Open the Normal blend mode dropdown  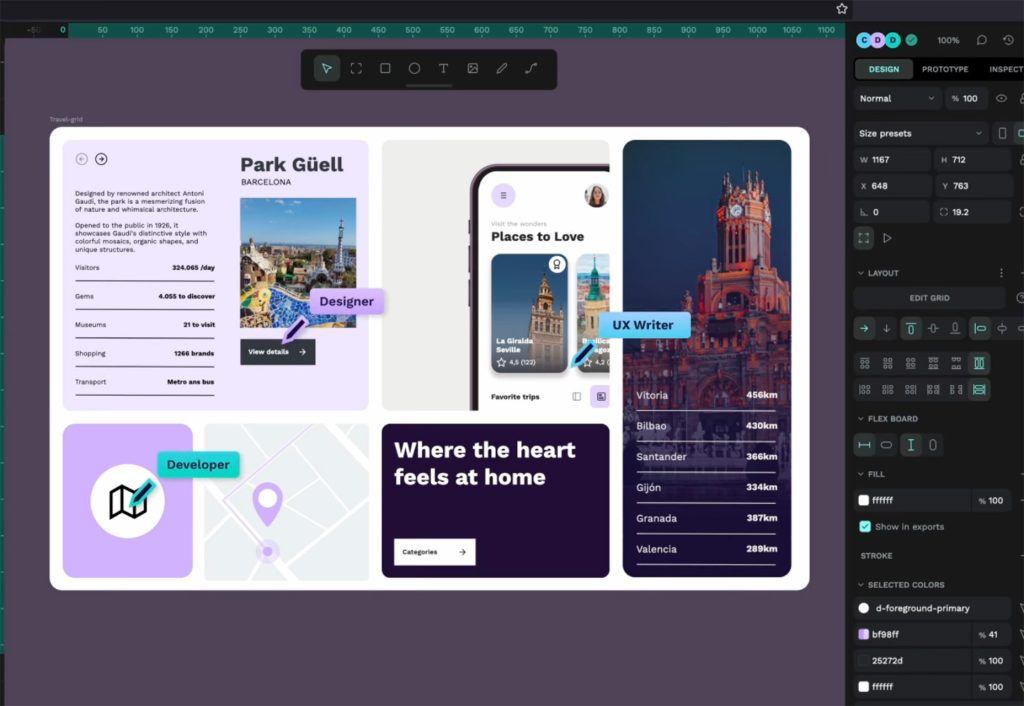897,98
